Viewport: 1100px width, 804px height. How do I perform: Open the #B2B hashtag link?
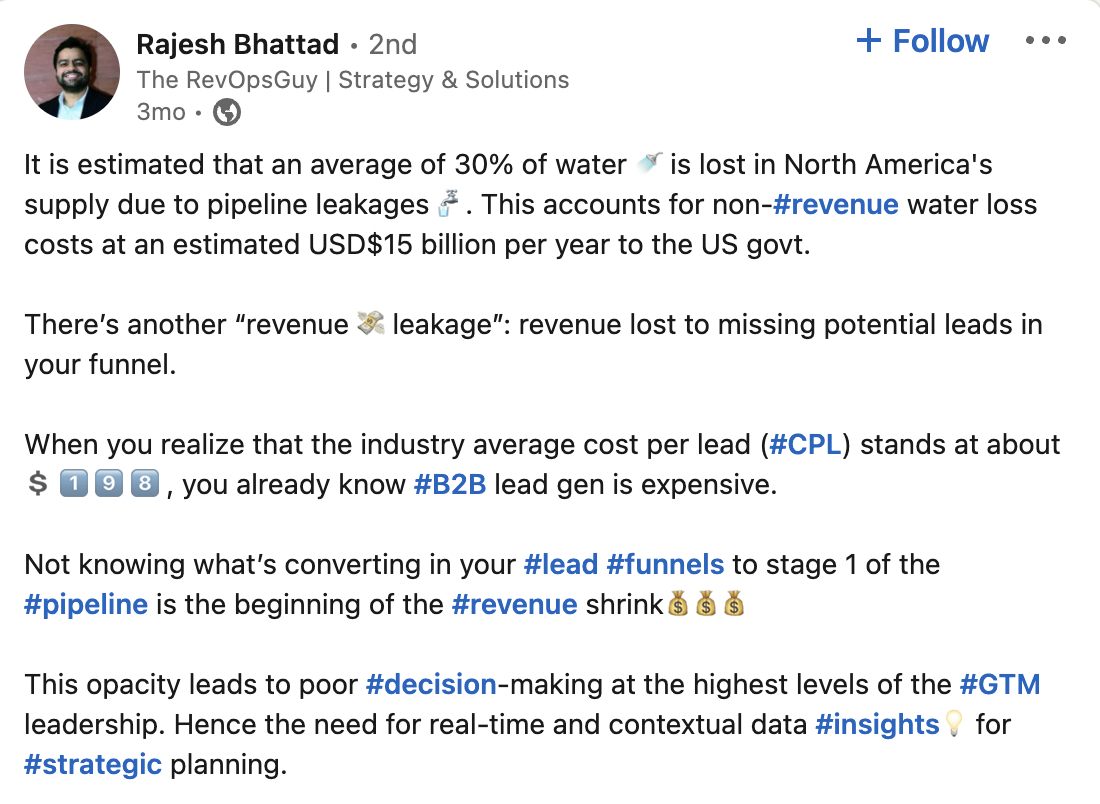click(450, 486)
